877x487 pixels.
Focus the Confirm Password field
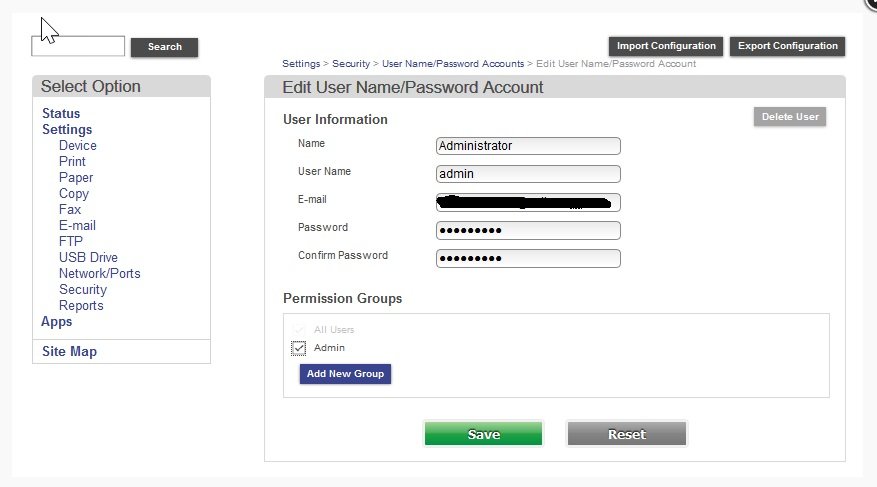pos(528,259)
